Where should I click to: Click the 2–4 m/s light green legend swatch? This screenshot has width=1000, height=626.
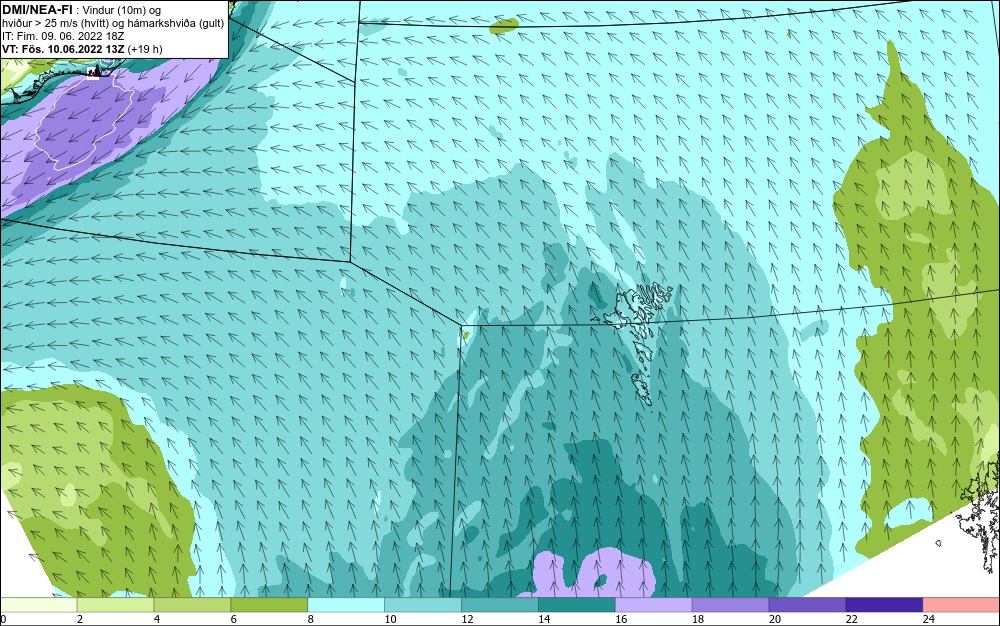(115, 604)
